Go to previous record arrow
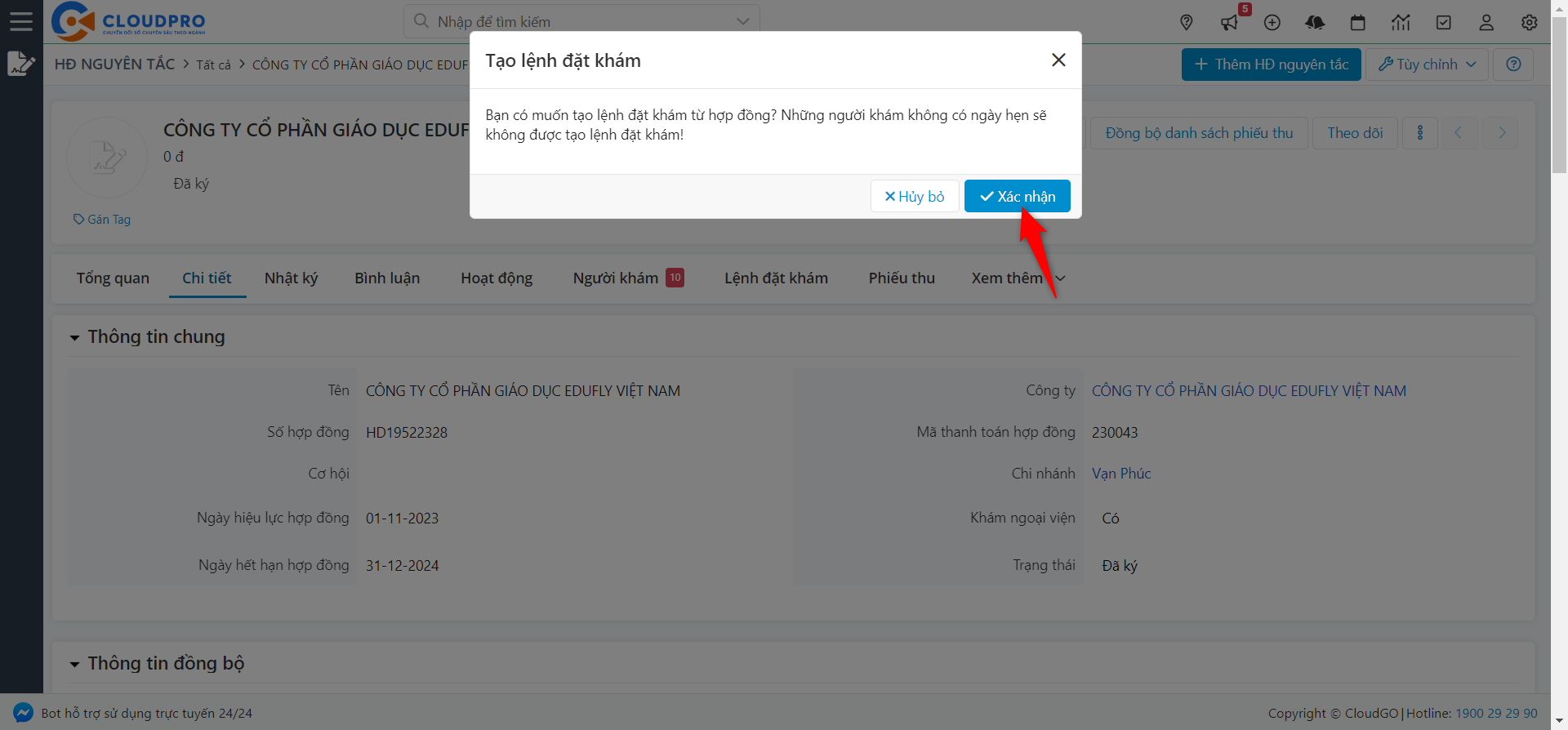This screenshot has width=1568, height=730. (x=1458, y=133)
